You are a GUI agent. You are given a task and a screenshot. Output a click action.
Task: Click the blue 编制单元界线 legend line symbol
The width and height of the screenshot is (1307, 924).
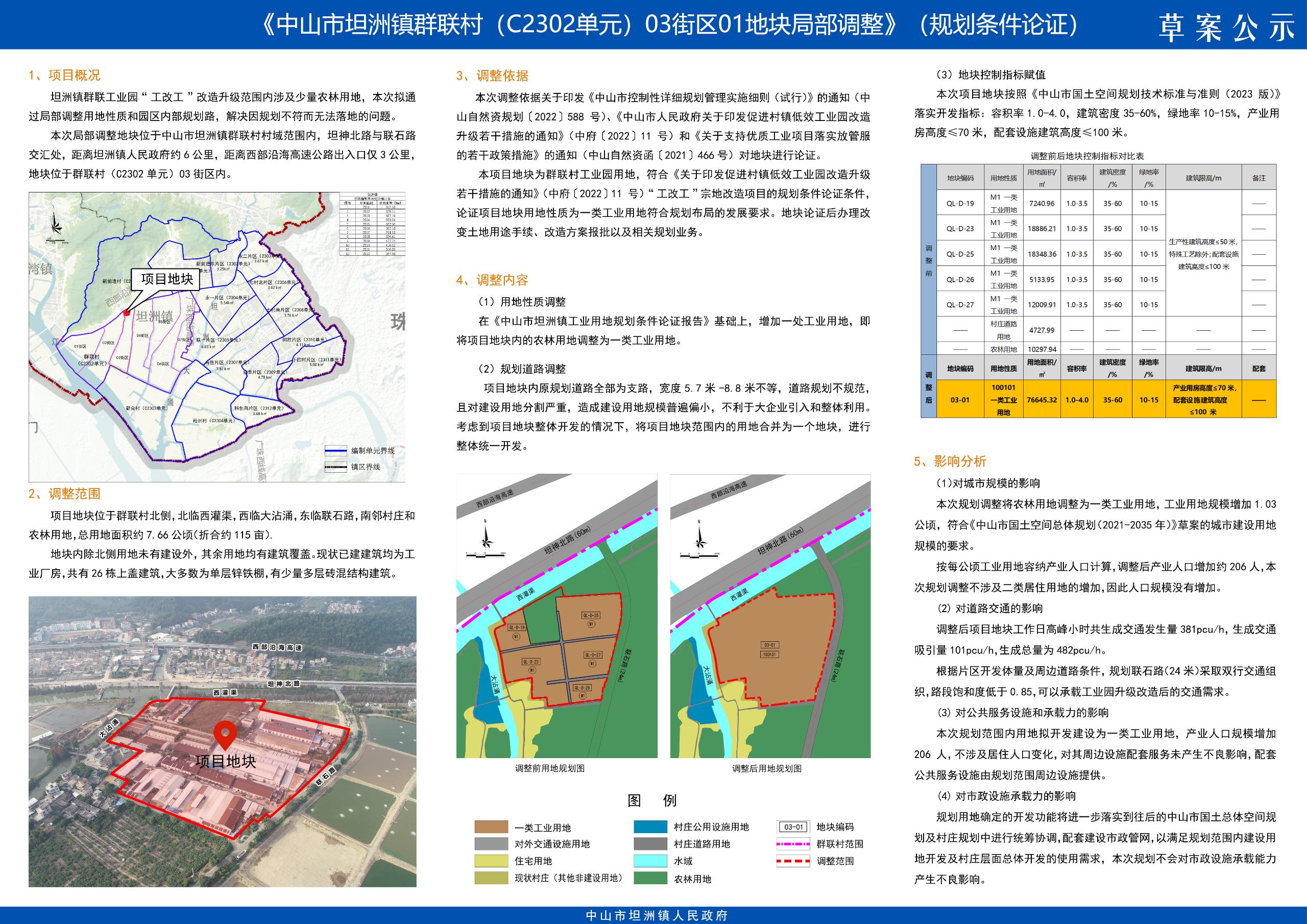(335, 451)
